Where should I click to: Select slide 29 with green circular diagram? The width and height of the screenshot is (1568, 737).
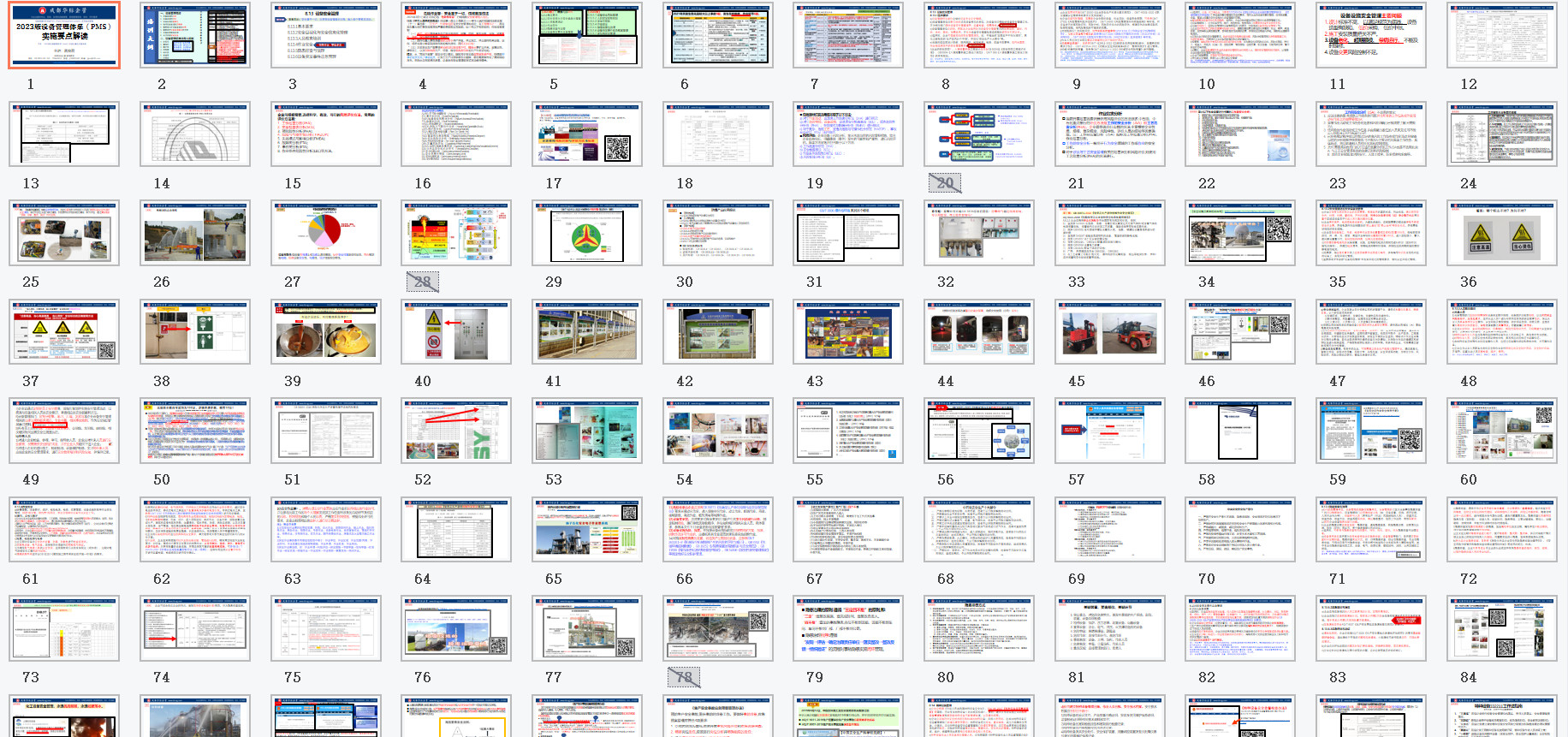coord(586,233)
